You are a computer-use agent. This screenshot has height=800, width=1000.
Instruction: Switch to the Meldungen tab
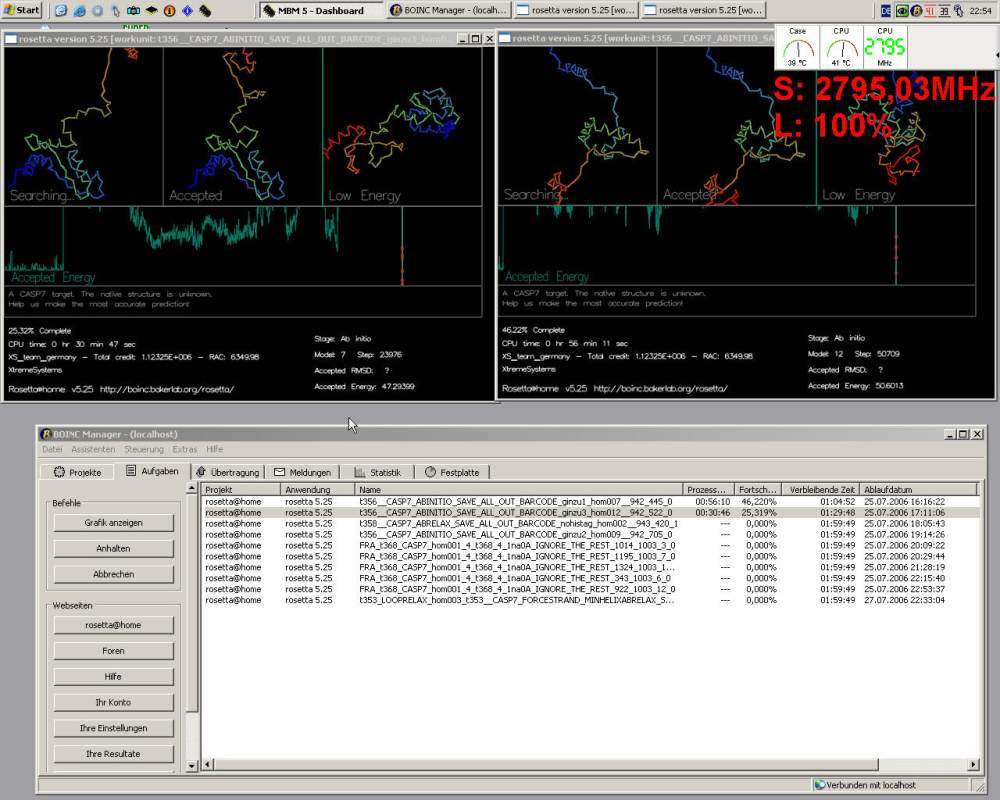click(x=302, y=472)
